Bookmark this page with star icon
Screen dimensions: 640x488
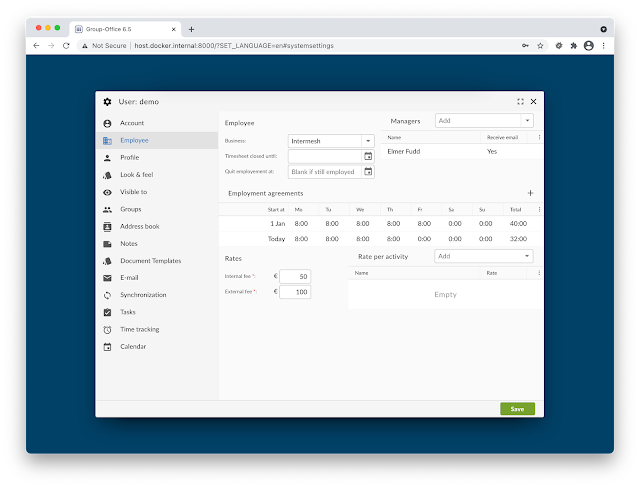(540, 46)
